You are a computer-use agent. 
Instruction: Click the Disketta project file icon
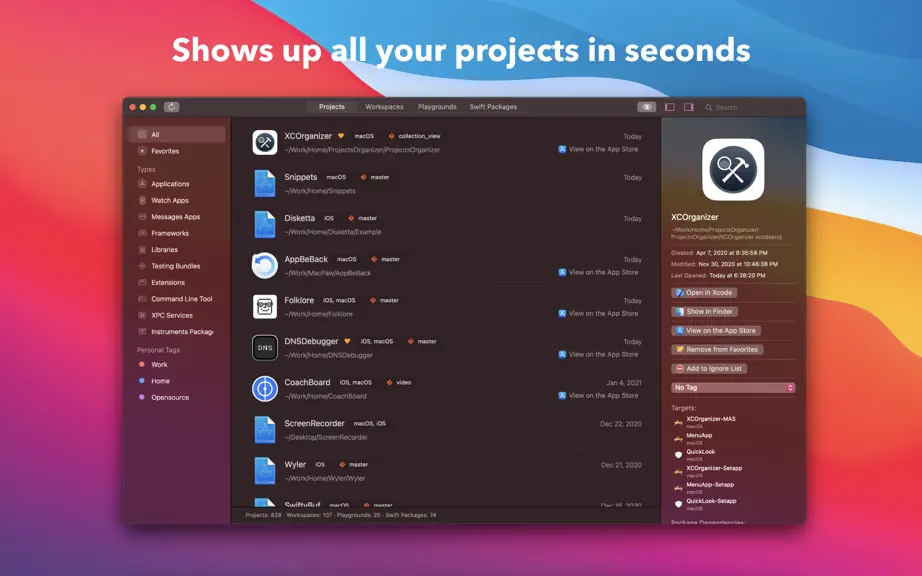tap(265, 225)
